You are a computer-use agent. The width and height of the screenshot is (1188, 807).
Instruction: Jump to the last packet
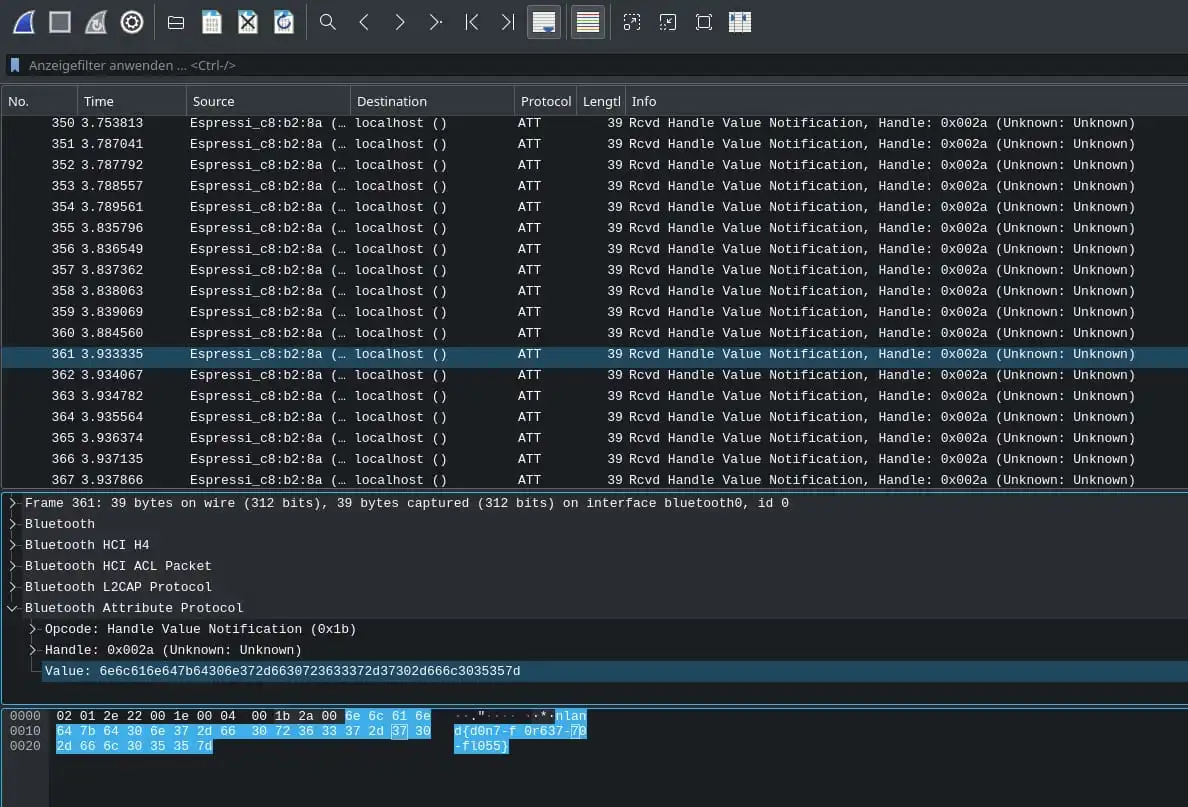pyautogui.click(x=508, y=22)
